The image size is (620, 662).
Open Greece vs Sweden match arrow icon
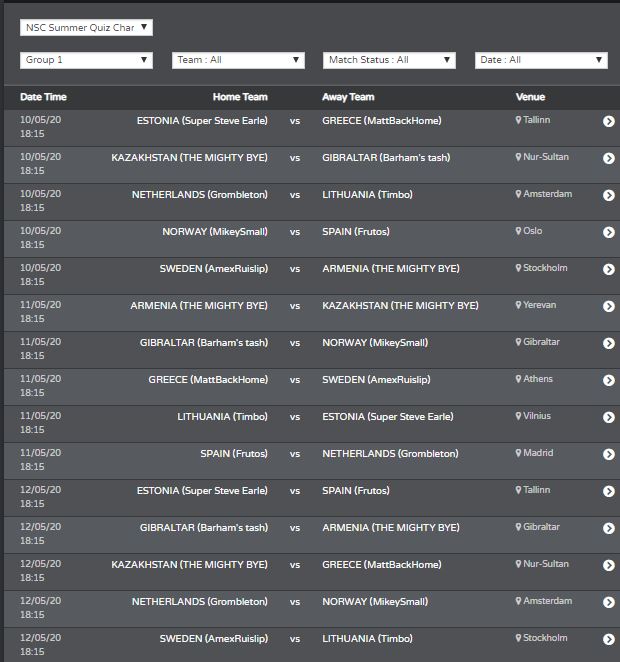point(609,380)
